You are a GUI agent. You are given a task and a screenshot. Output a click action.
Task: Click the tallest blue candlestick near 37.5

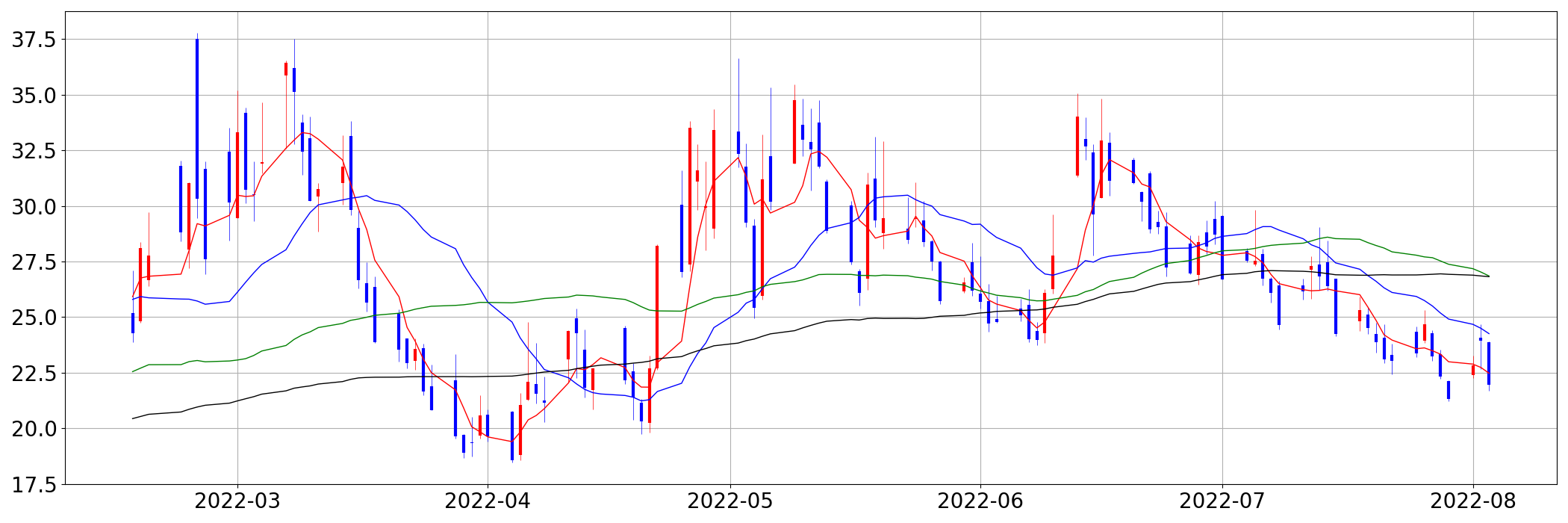pyautogui.click(x=197, y=120)
